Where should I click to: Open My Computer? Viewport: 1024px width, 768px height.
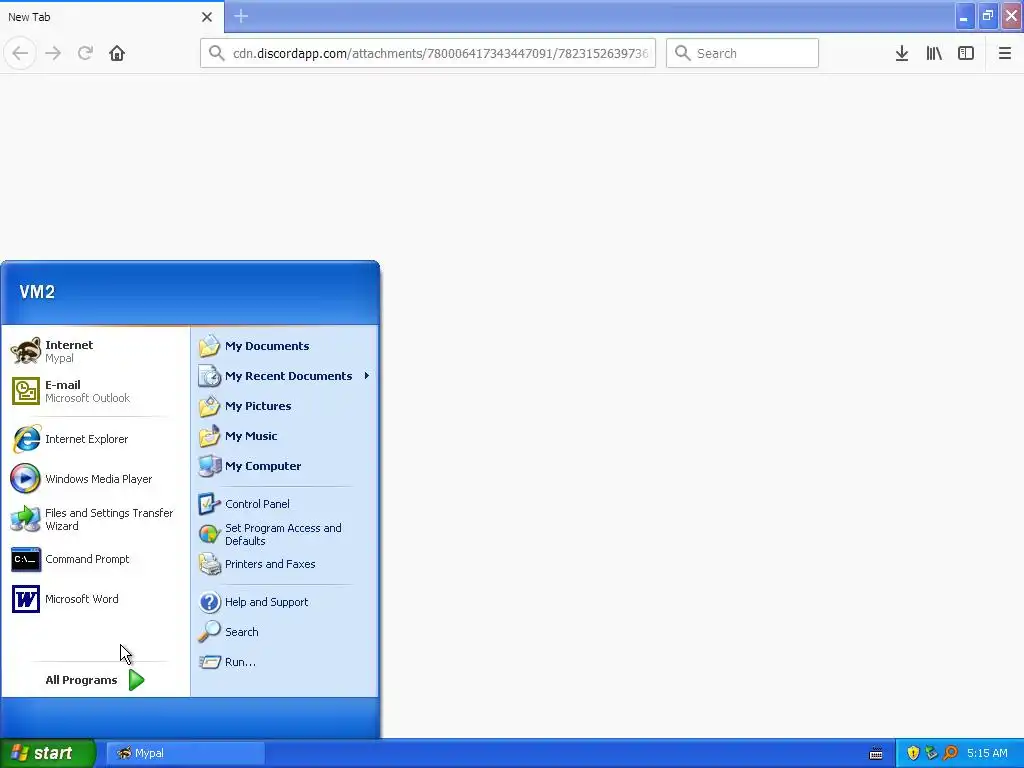pyautogui.click(x=284, y=466)
